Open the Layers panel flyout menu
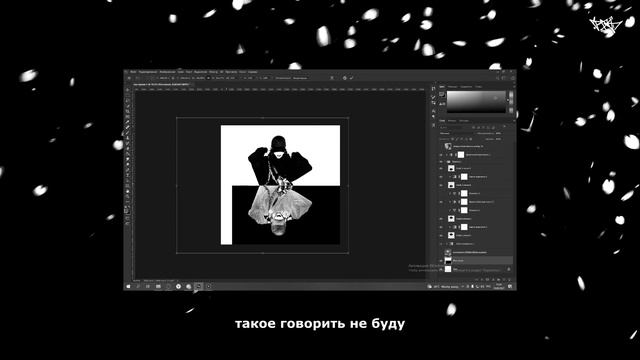The height and width of the screenshot is (360, 640). tap(514, 121)
